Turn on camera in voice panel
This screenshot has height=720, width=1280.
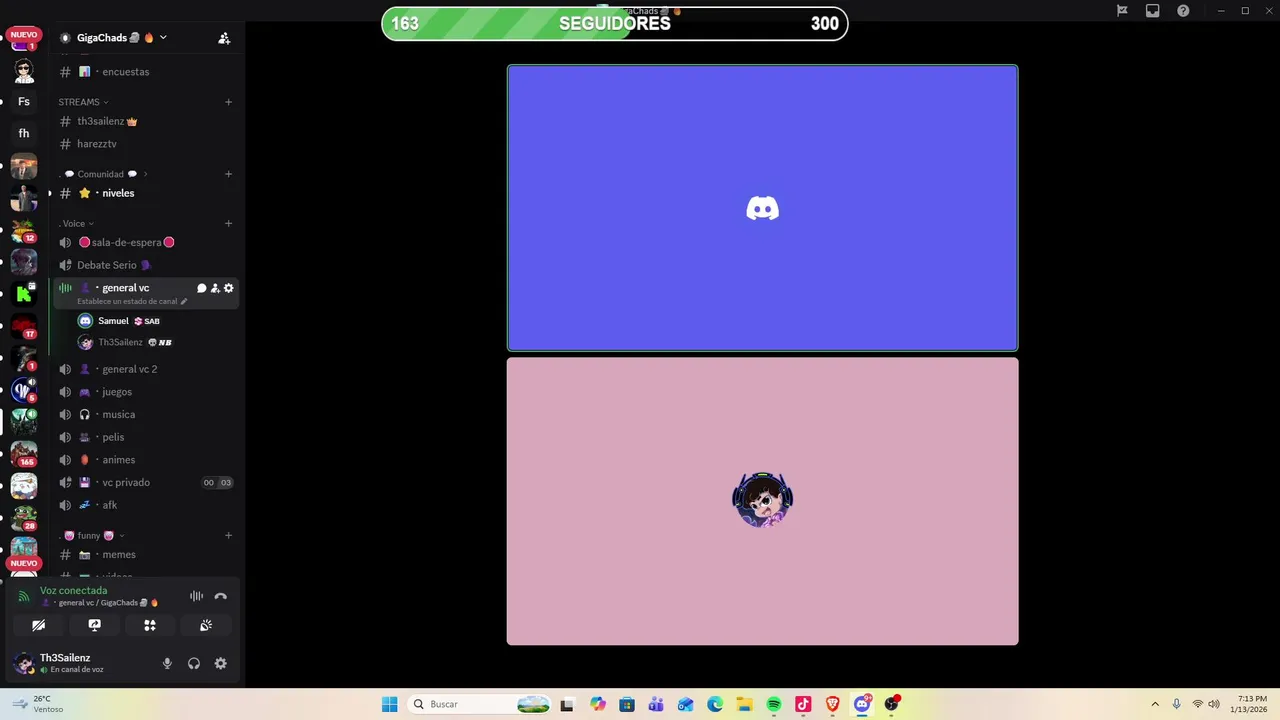[39, 625]
